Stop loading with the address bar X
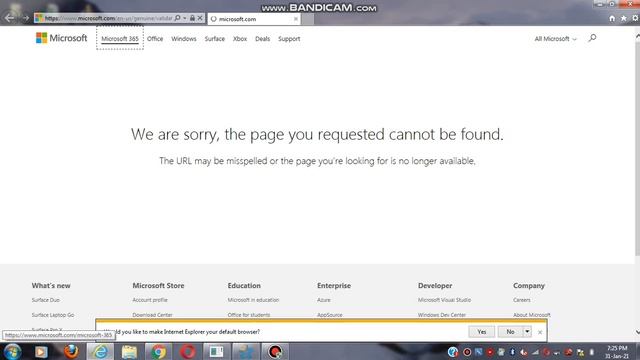 (200, 18)
